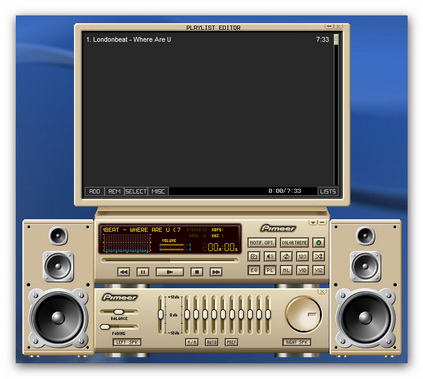The height and width of the screenshot is (379, 423).
Task: Click the LEFT SPK button
Action: (x=127, y=342)
